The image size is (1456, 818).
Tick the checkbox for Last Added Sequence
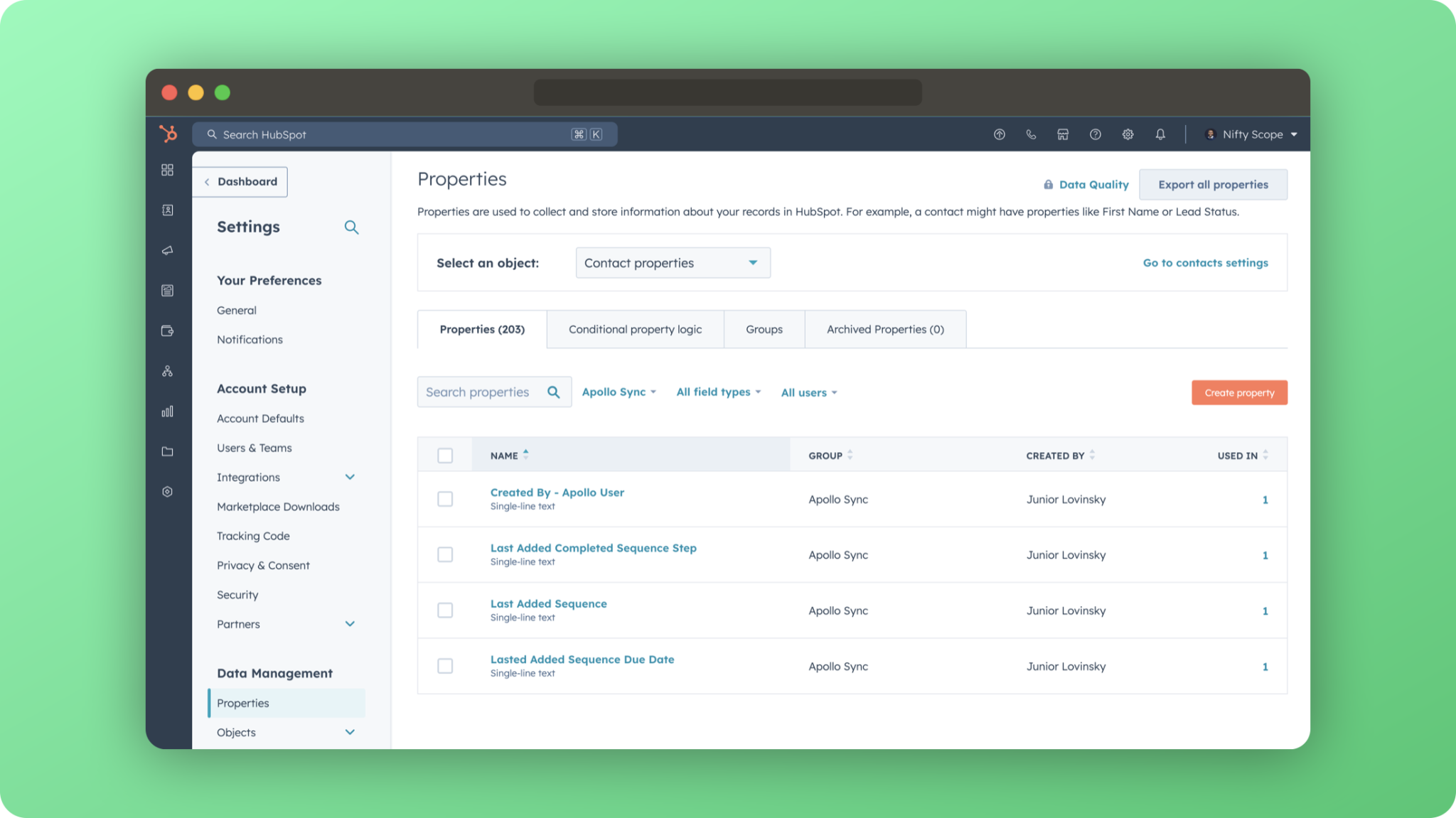[445, 610]
